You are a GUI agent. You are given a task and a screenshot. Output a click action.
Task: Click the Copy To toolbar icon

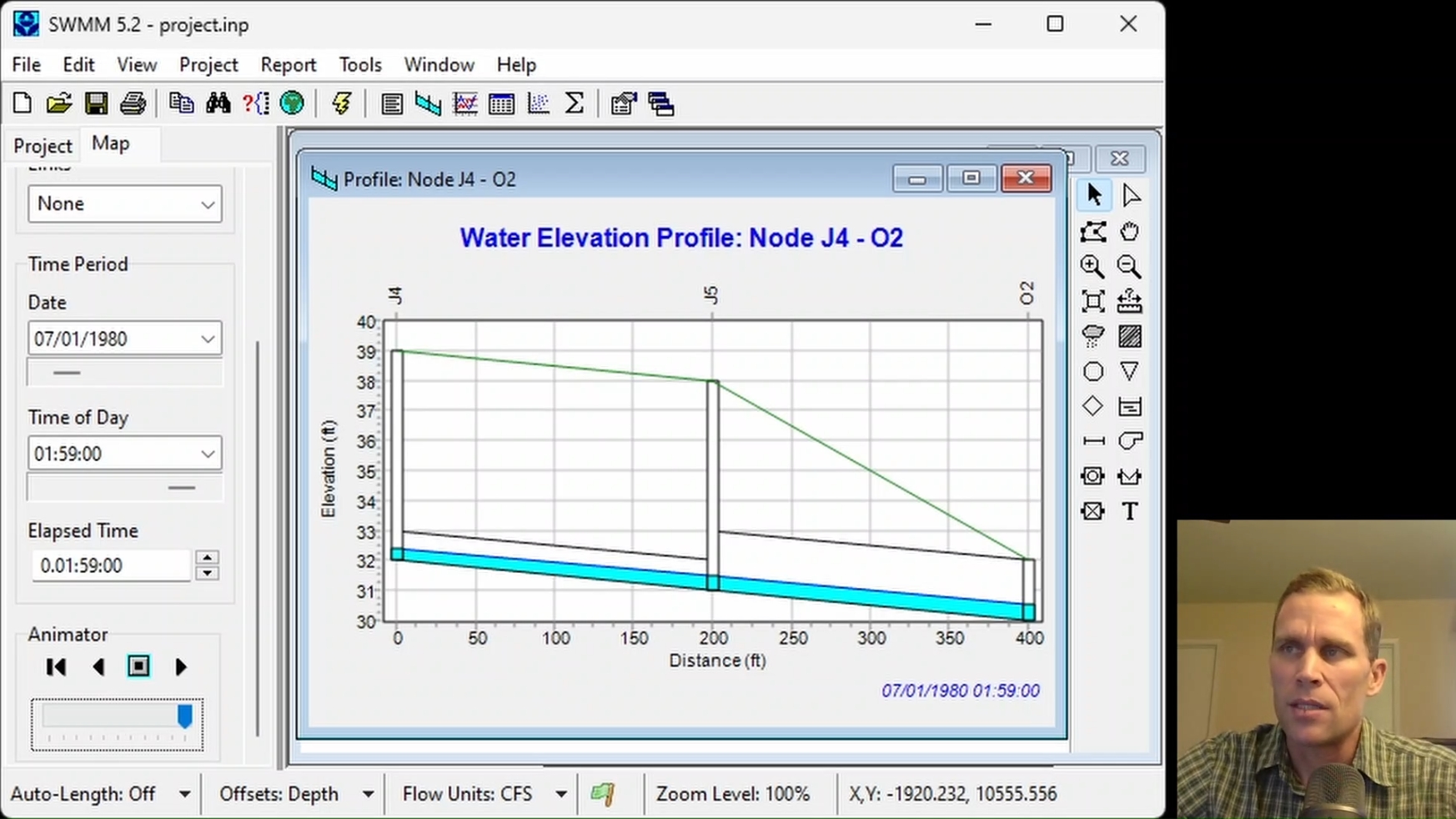[181, 103]
